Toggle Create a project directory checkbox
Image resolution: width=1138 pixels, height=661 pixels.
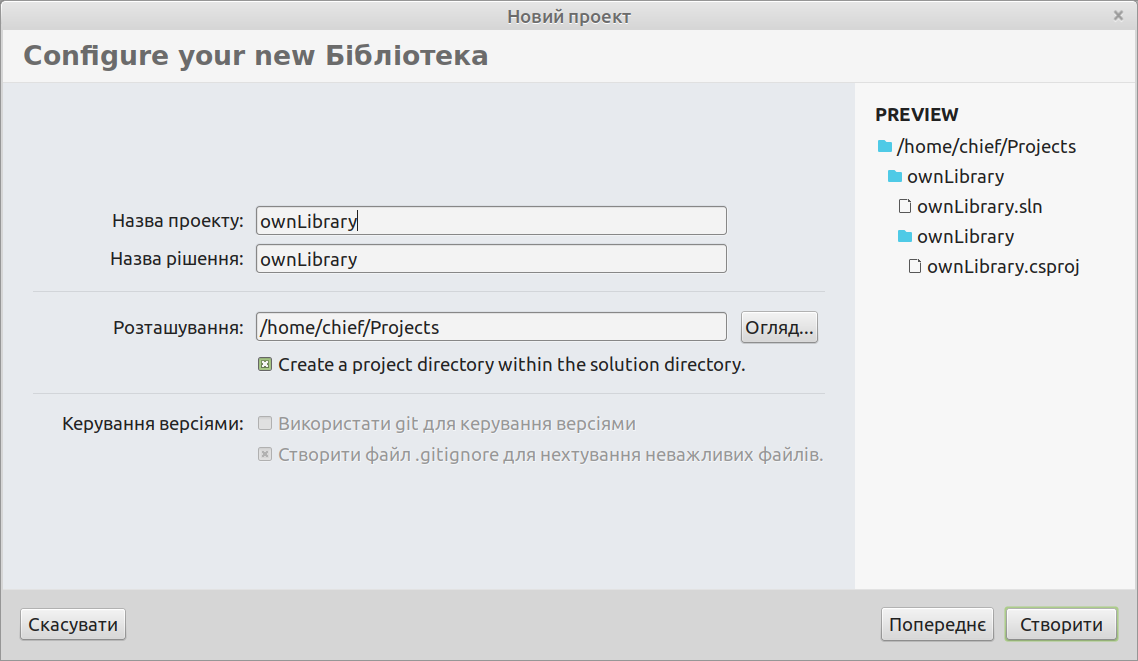point(265,365)
